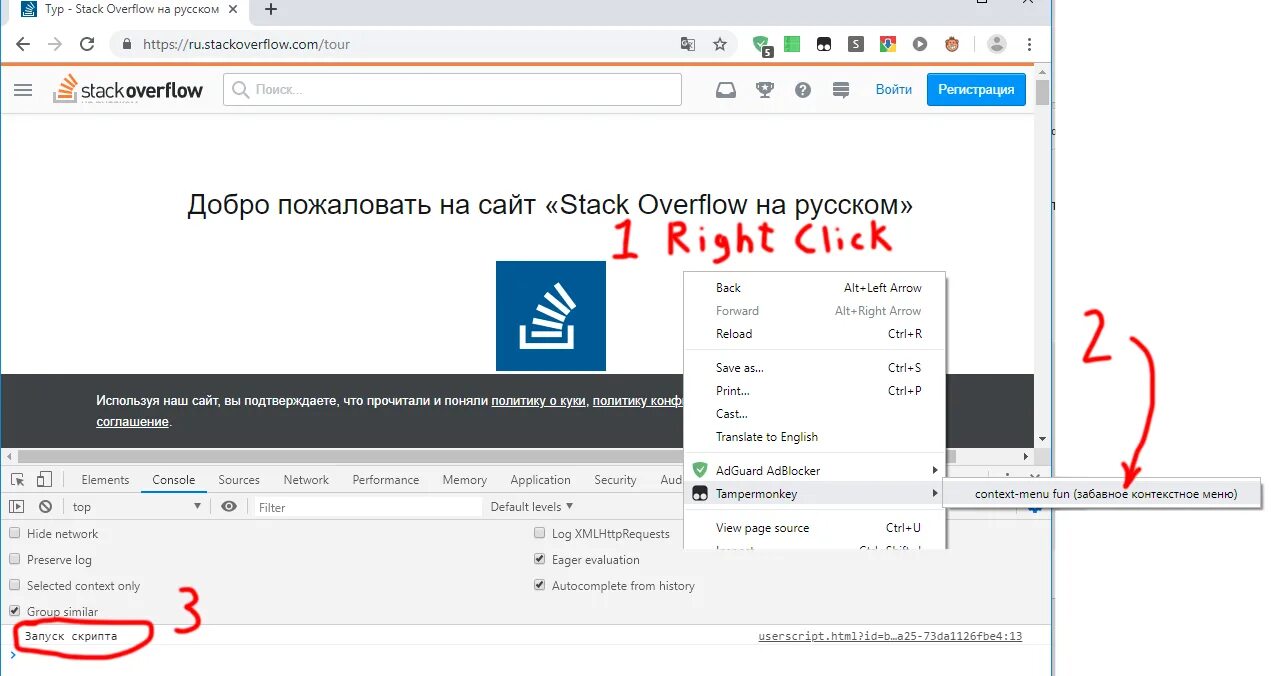The height and width of the screenshot is (676, 1271).
Task: Enable the Hide network checkbox
Action: [14, 533]
